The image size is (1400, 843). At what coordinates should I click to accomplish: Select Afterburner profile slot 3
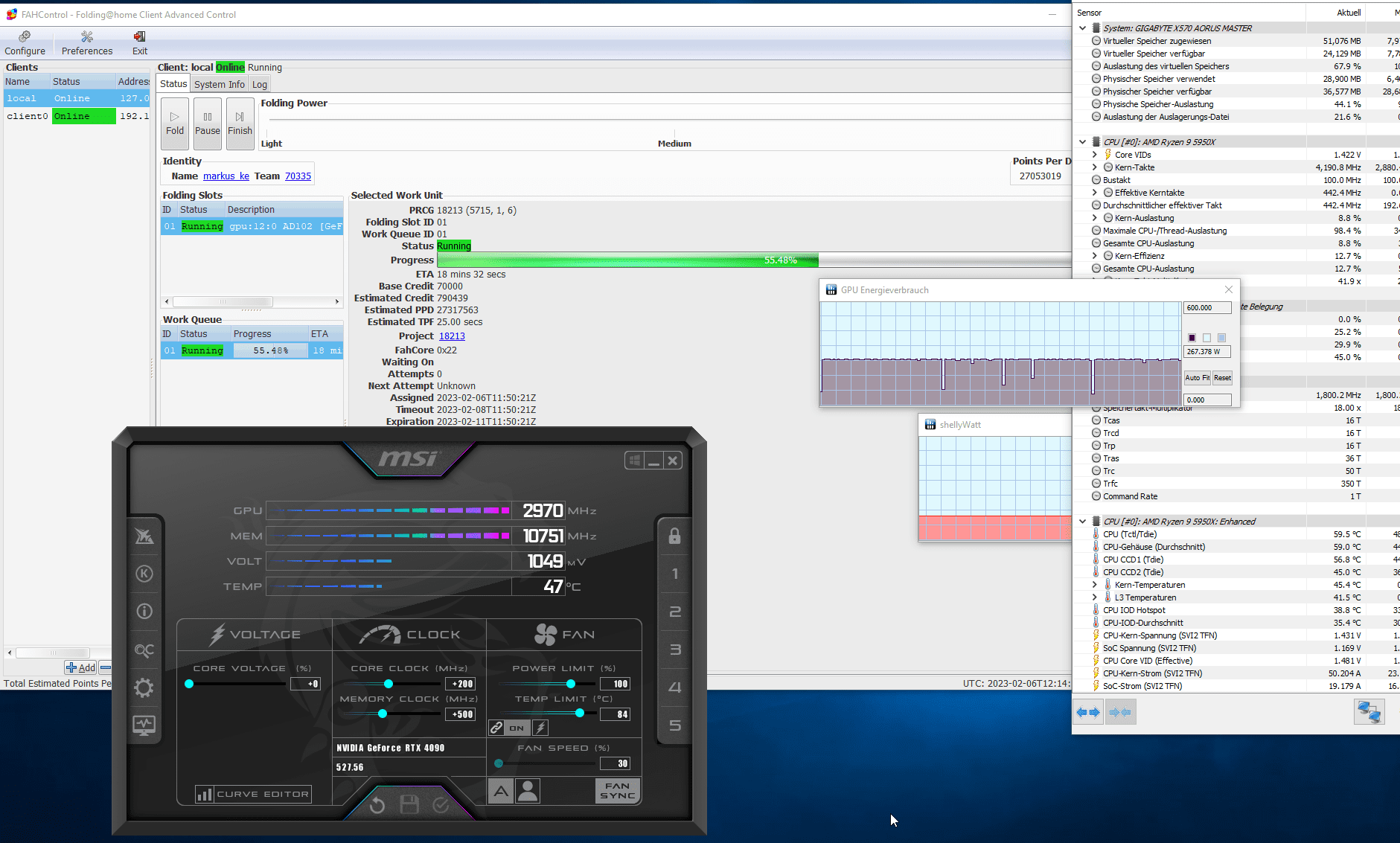point(674,650)
